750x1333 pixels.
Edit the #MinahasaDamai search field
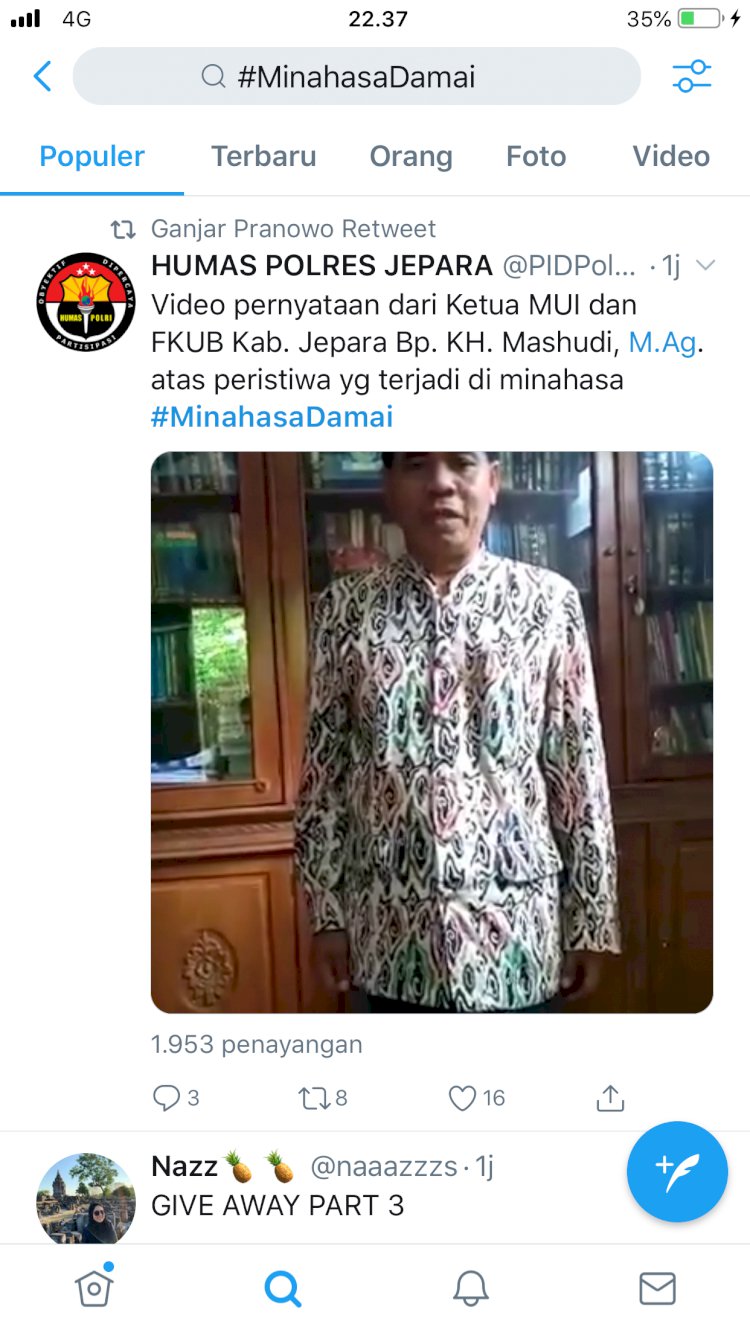357,76
